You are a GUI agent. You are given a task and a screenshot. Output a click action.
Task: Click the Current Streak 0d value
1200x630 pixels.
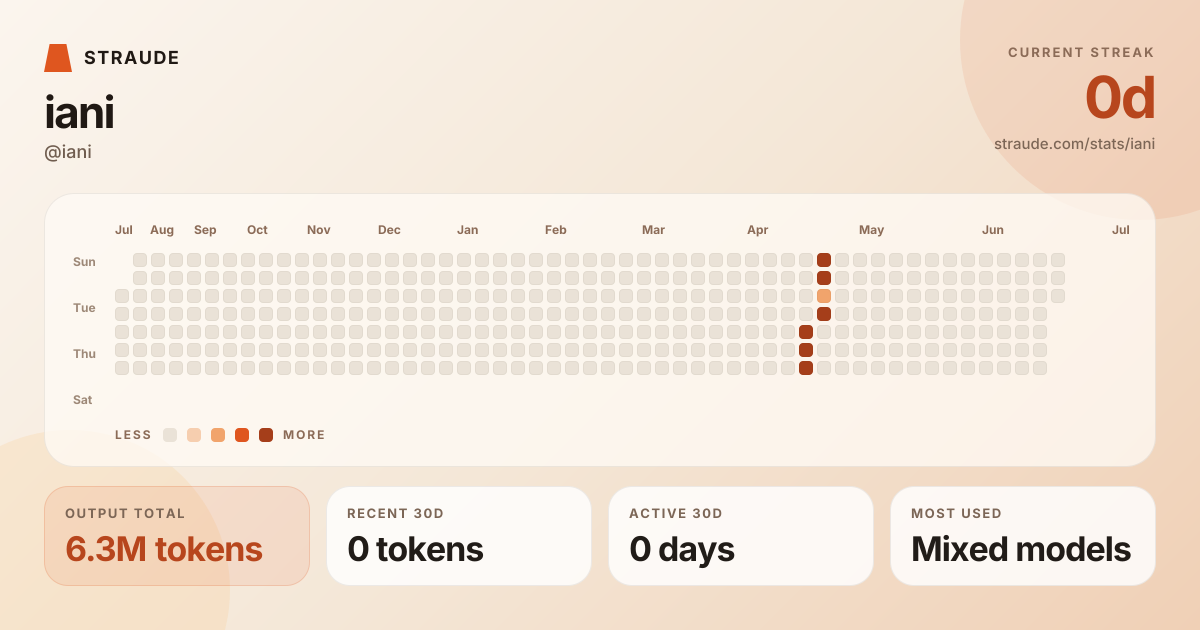tap(1120, 98)
